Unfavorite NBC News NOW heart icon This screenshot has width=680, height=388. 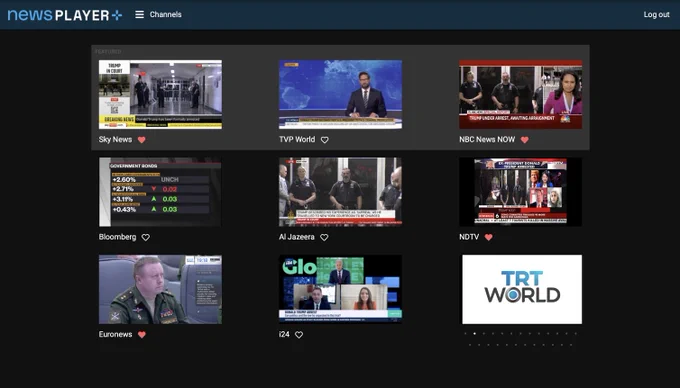[524, 140]
